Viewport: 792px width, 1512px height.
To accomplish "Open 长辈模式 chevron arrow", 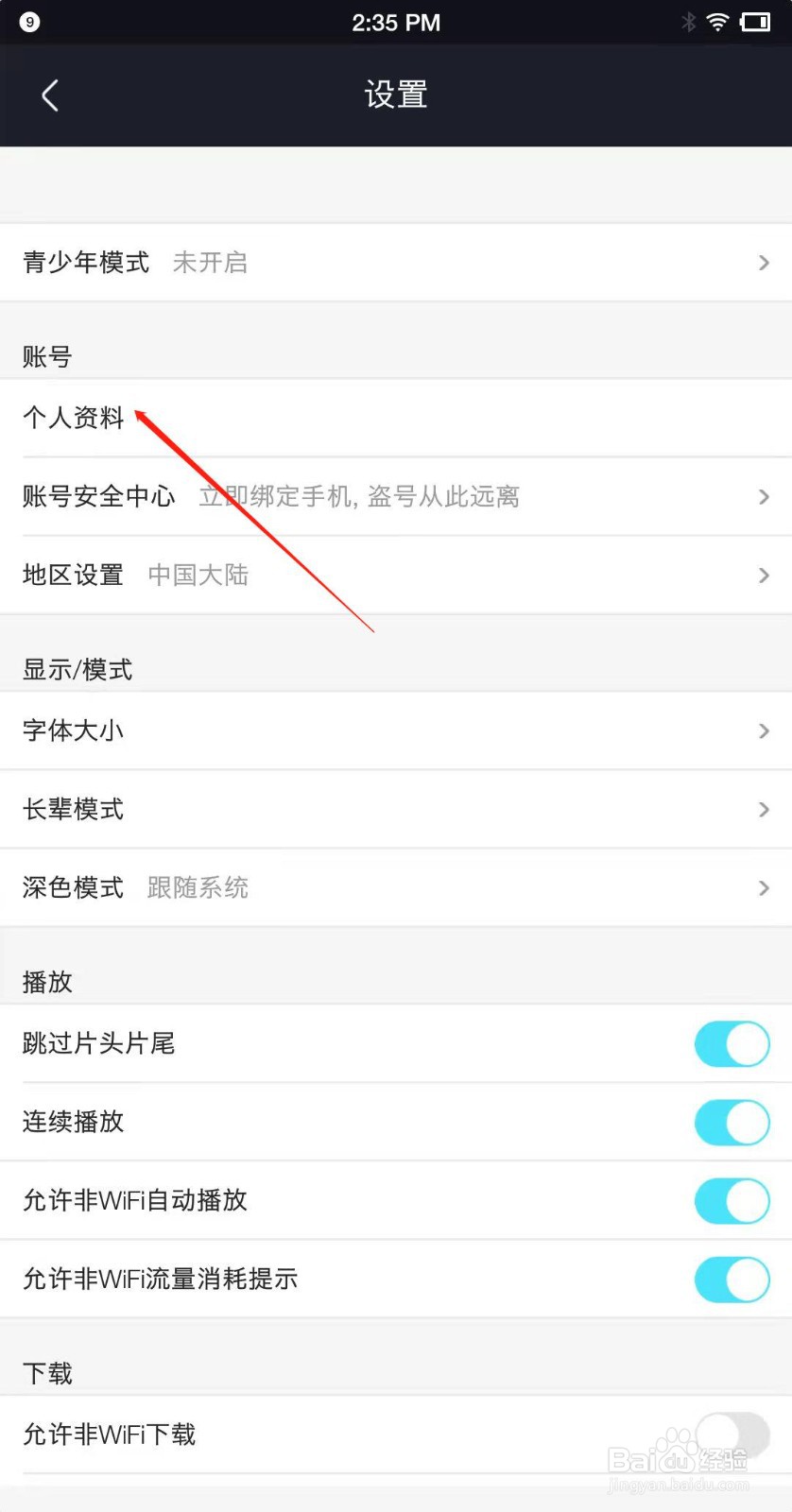I will pos(764,809).
